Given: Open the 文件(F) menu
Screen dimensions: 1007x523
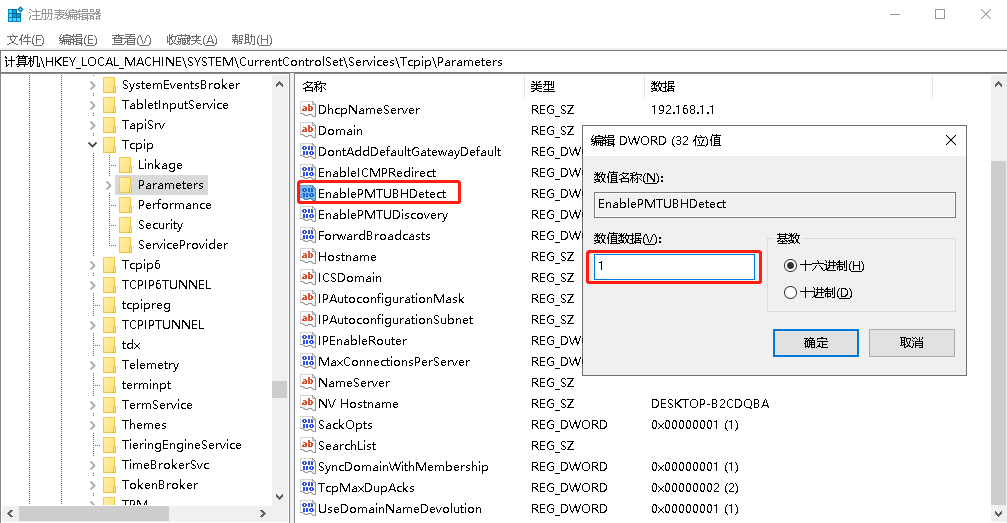Looking at the screenshot, I should click(25, 40).
